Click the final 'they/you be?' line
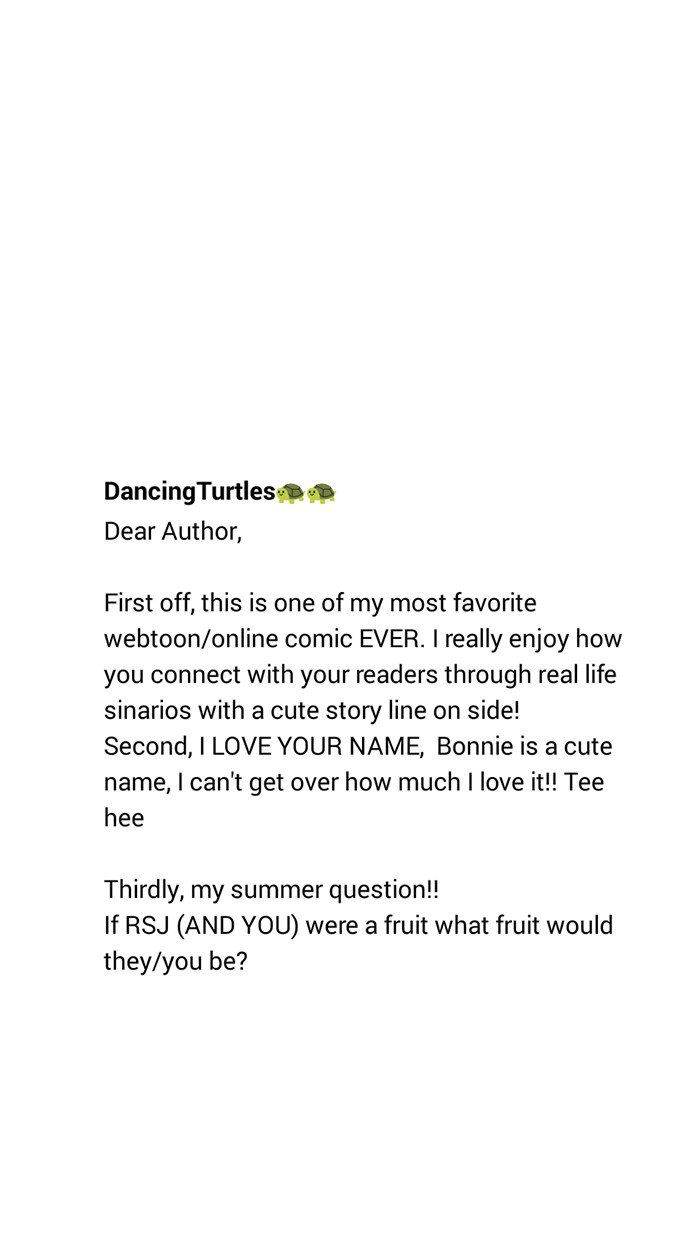 [175, 961]
